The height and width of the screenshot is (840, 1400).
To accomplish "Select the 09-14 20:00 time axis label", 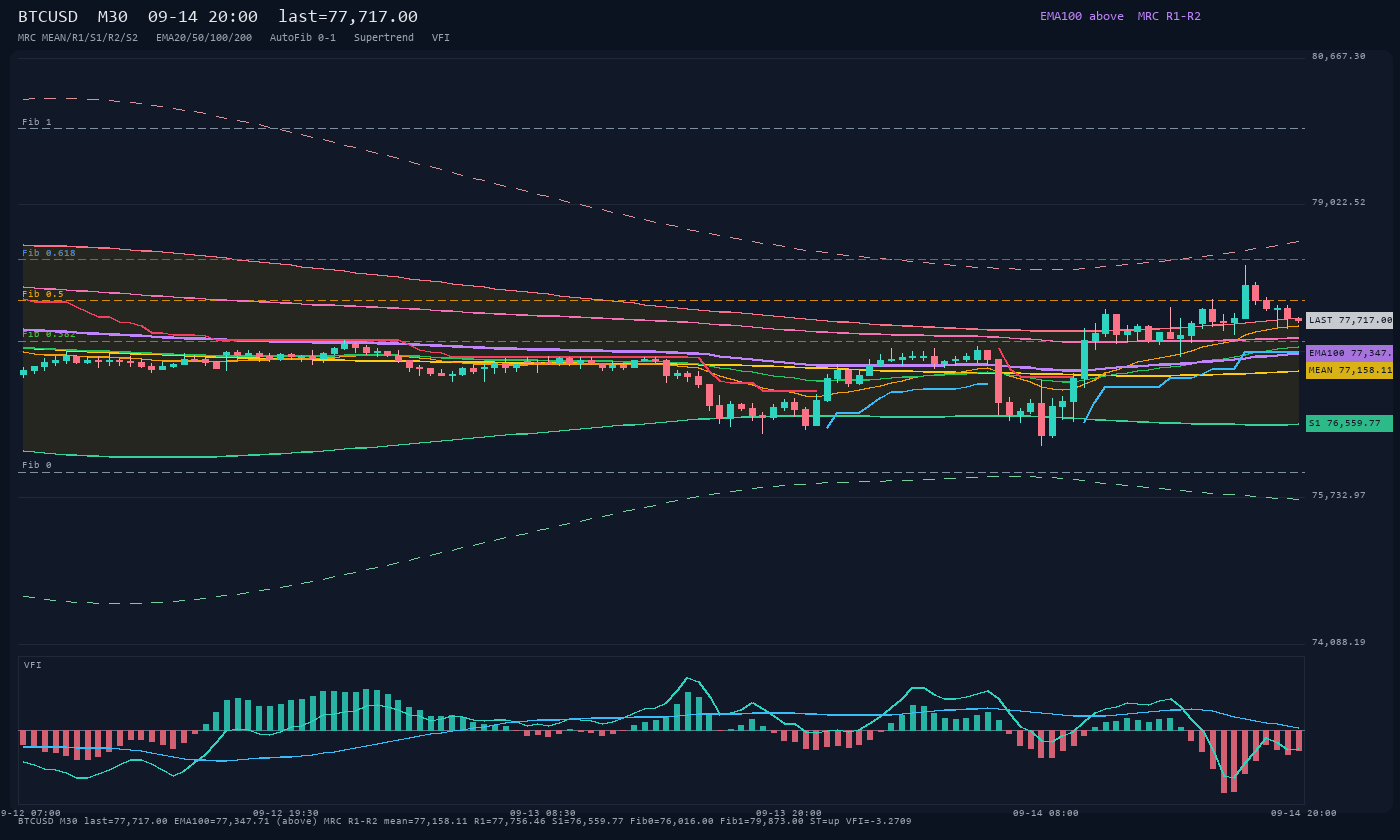I will click(1304, 813).
